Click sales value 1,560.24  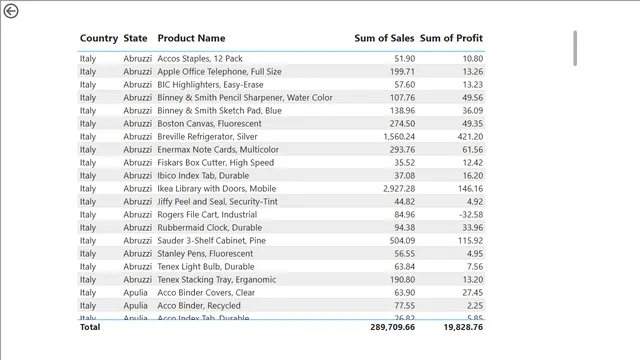399,137
